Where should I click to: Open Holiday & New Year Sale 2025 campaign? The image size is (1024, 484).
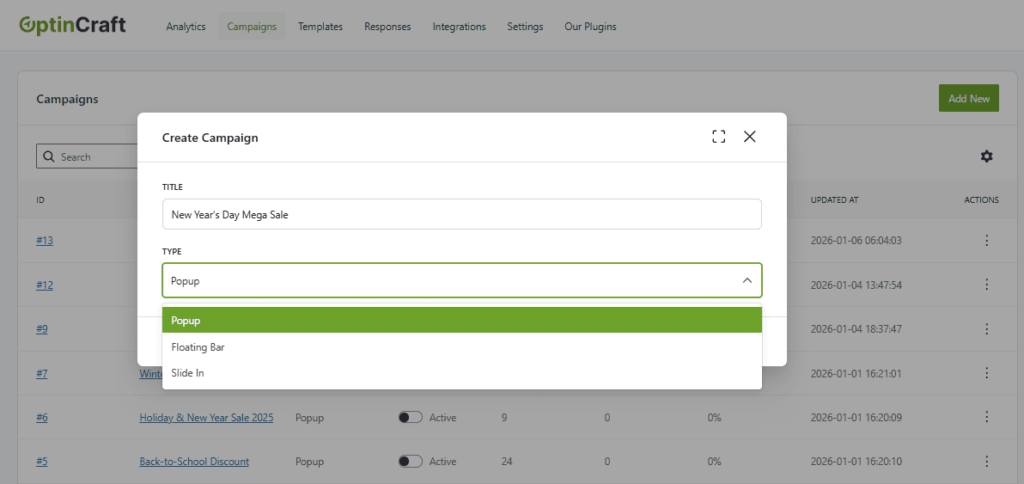[x=206, y=417]
